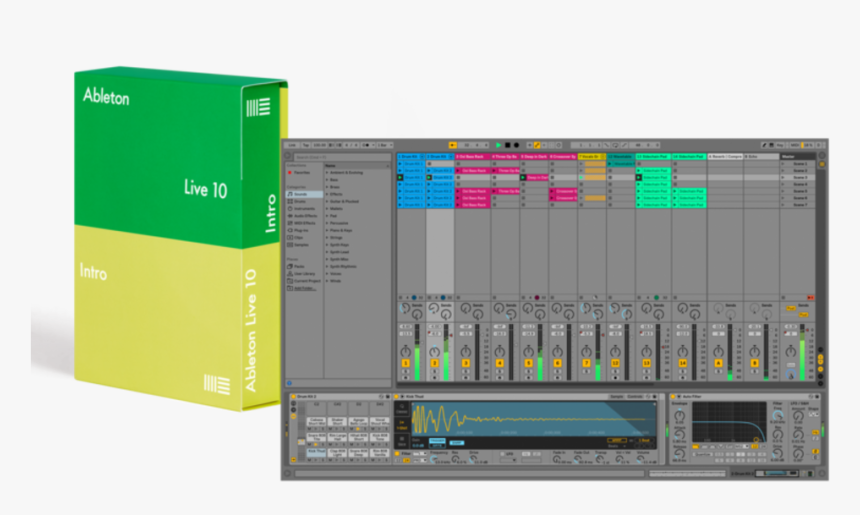Select Classic mode in Simpler

(401, 409)
